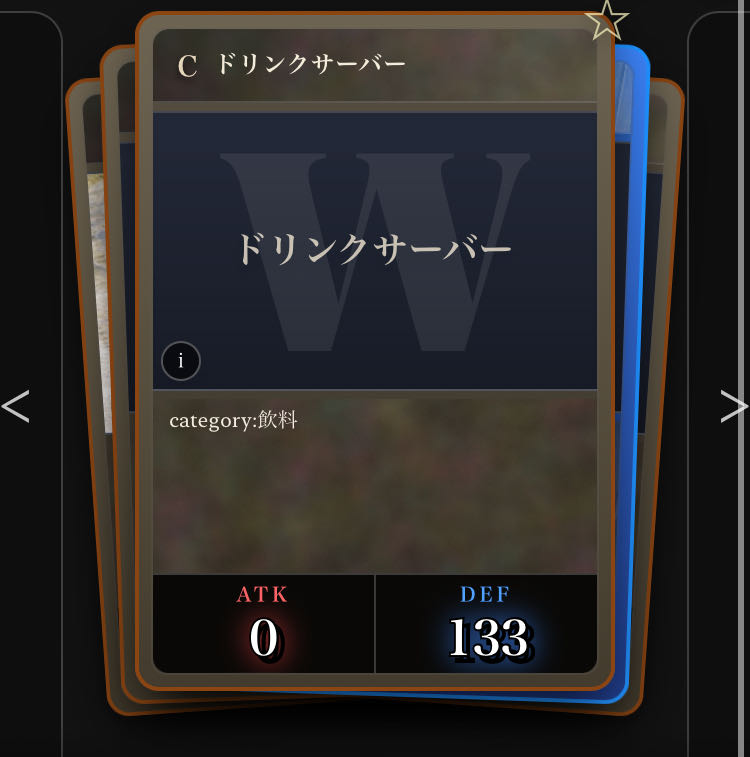Viewport: 750px width, 757px height.
Task: Click the C rarity letter
Action: (x=187, y=66)
